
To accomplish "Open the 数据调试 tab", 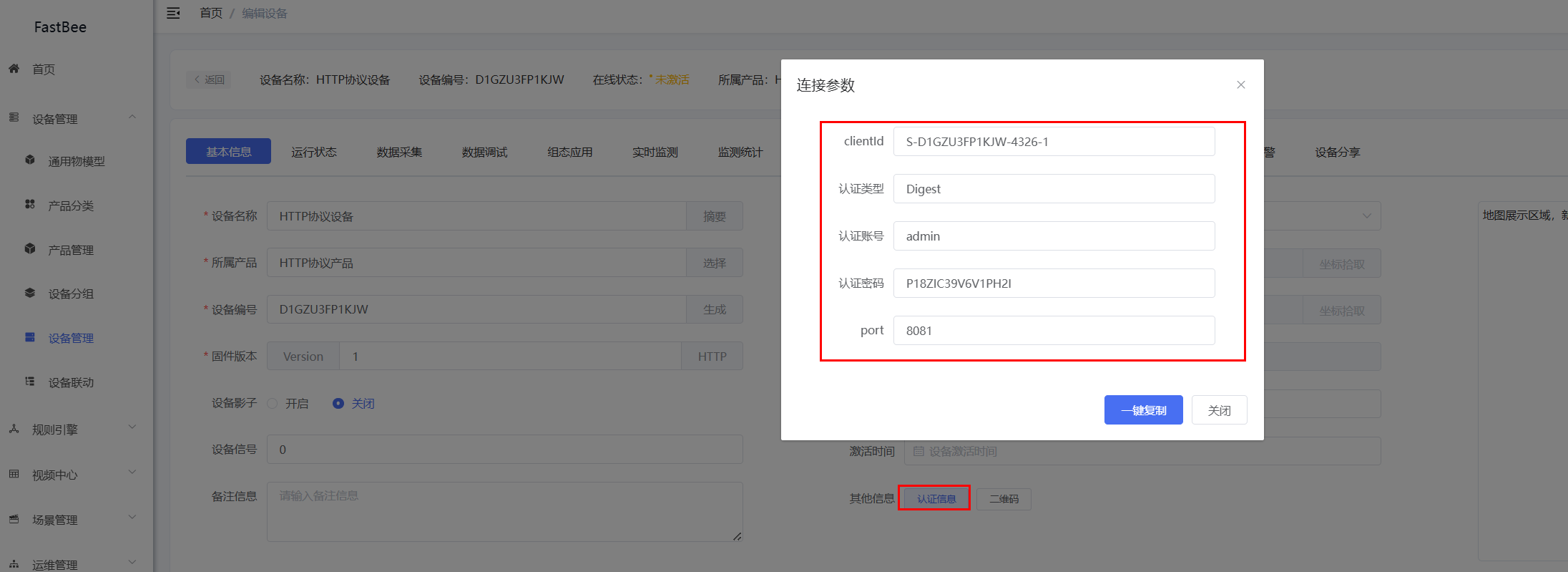I will pyautogui.click(x=484, y=152).
